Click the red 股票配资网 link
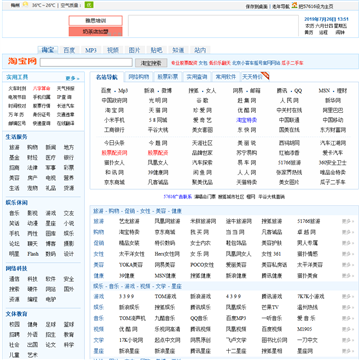Viewport: 360px width, 360px height. (115, 153)
